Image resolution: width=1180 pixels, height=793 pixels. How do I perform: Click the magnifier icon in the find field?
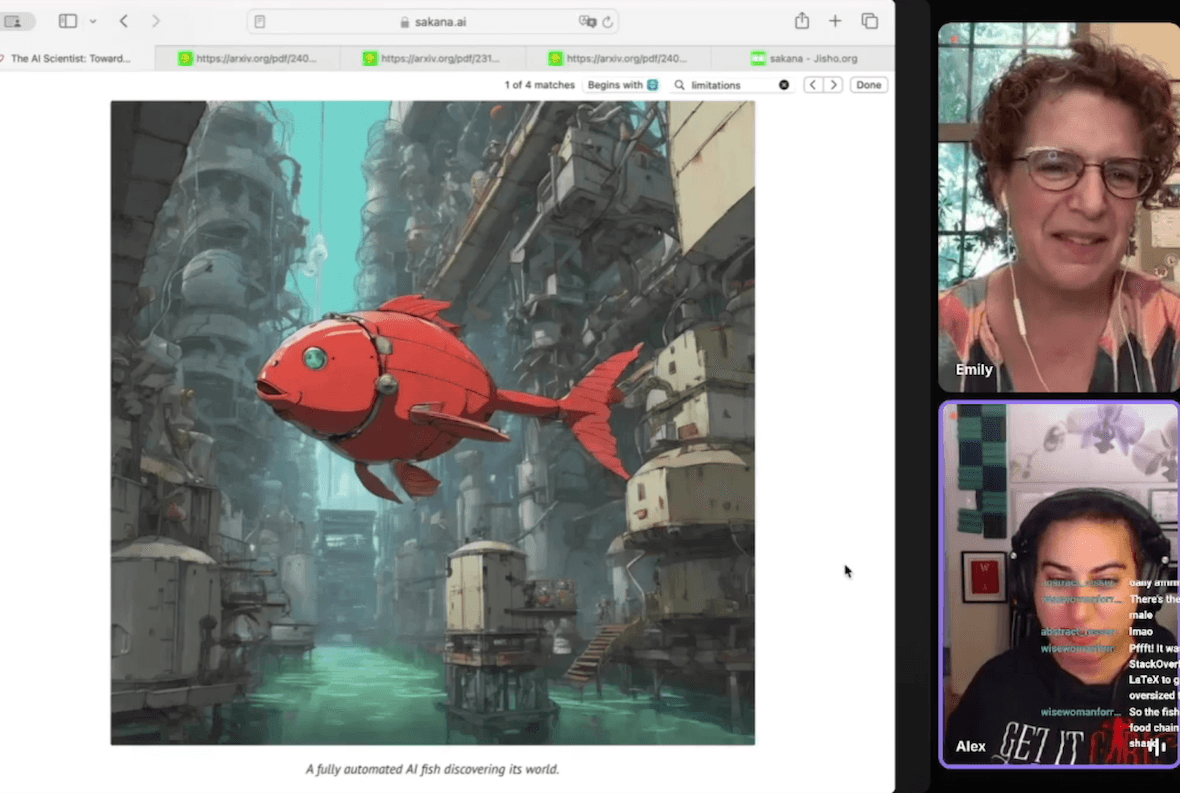(680, 85)
